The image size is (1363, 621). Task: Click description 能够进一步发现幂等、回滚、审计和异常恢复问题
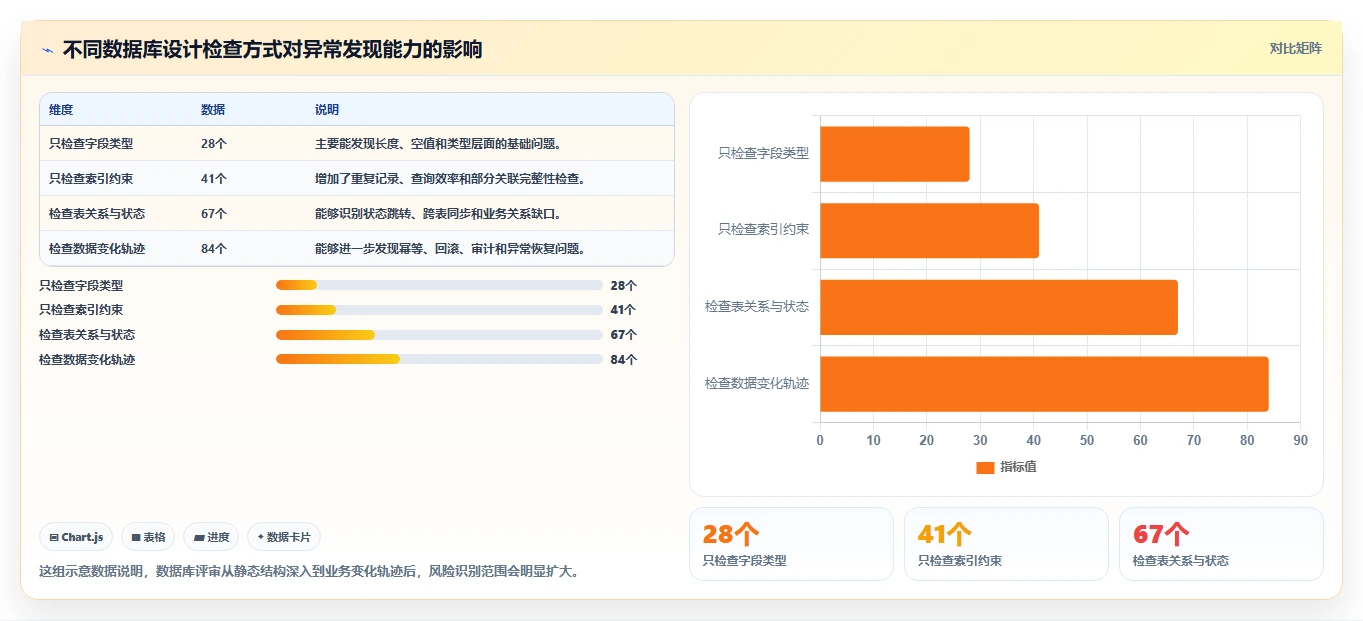tap(451, 249)
